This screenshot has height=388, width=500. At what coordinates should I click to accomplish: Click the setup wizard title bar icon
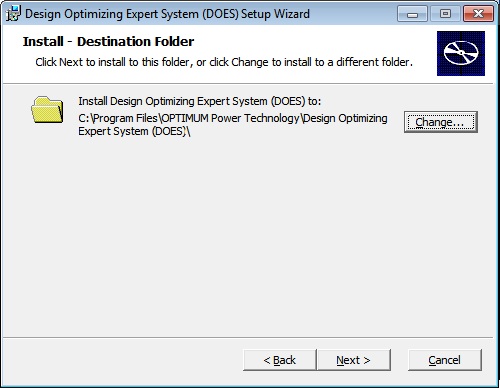coord(13,14)
